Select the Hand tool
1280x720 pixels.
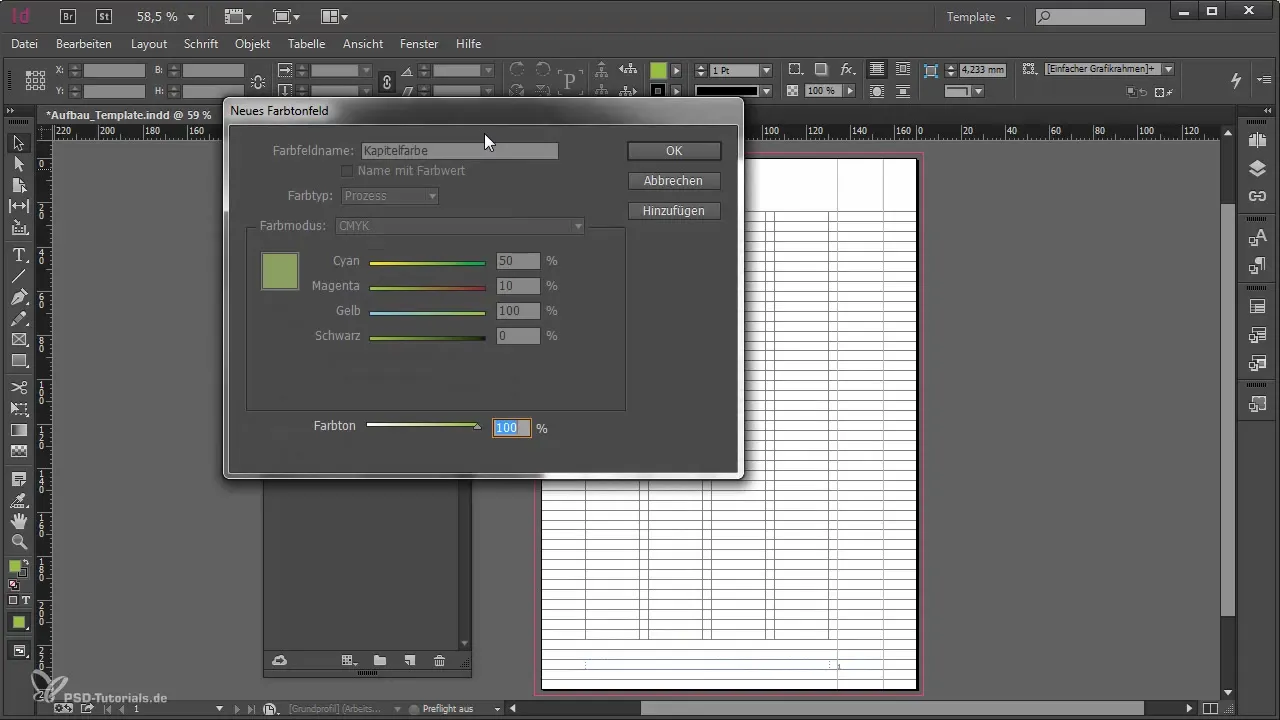click(18, 521)
